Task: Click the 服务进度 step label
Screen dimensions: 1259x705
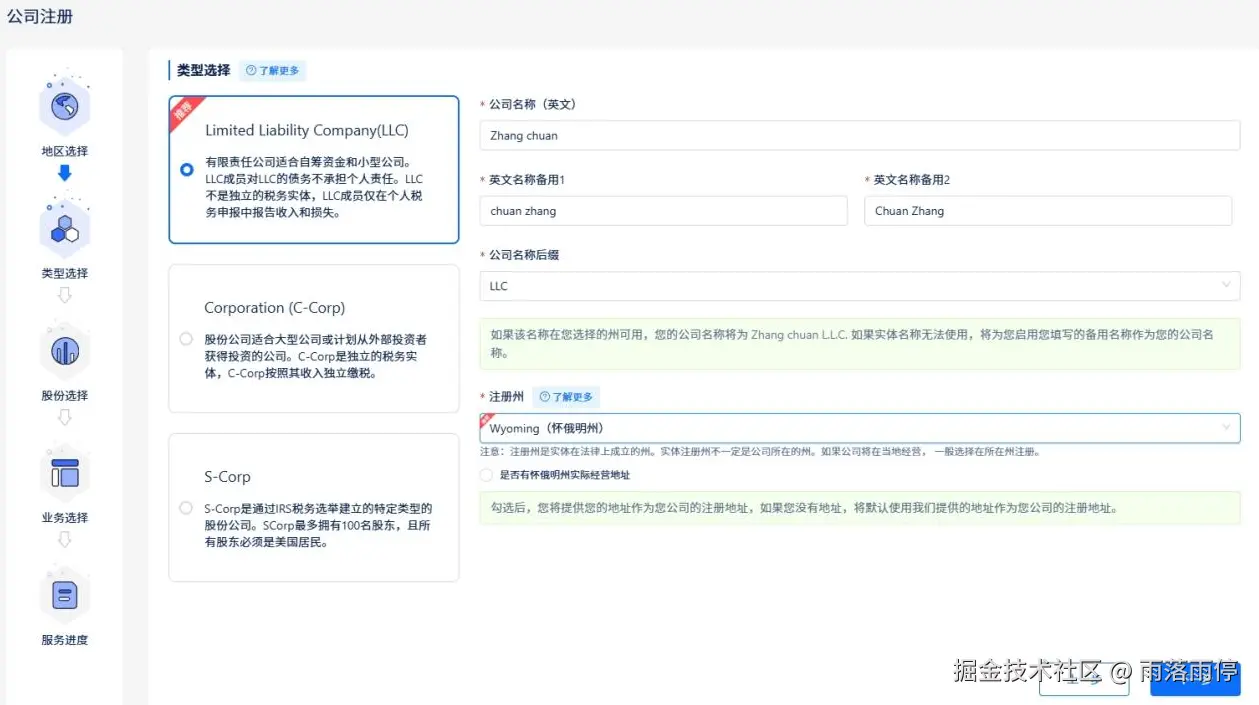Action: point(65,639)
